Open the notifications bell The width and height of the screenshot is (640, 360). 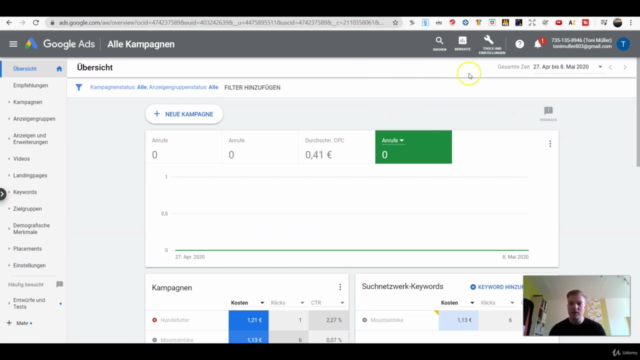pyautogui.click(x=538, y=44)
